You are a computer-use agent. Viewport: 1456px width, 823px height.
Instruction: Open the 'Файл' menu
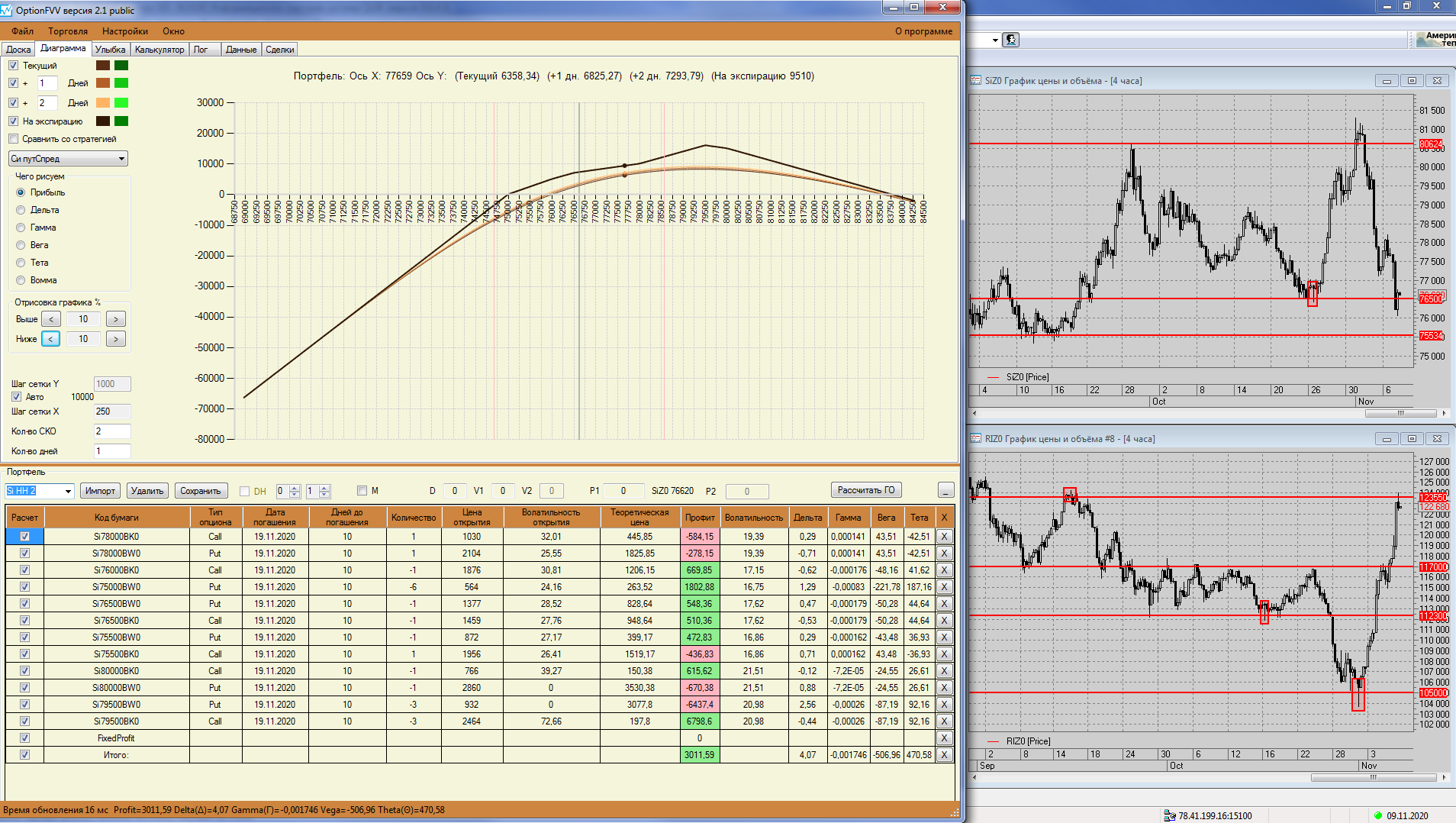[x=22, y=31]
